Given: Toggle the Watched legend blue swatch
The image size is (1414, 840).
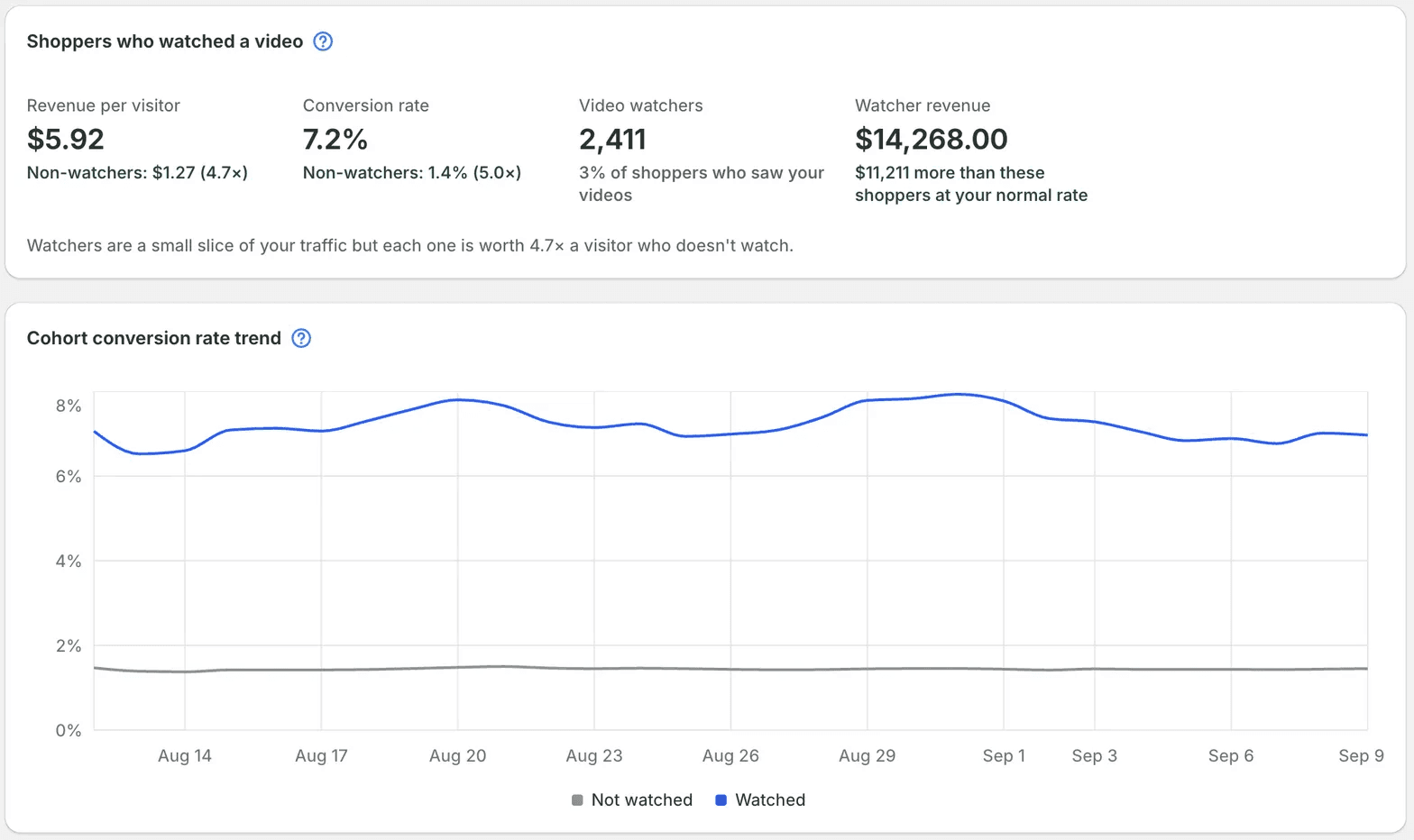Looking at the screenshot, I should pyautogui.click(x=721, y=799).
